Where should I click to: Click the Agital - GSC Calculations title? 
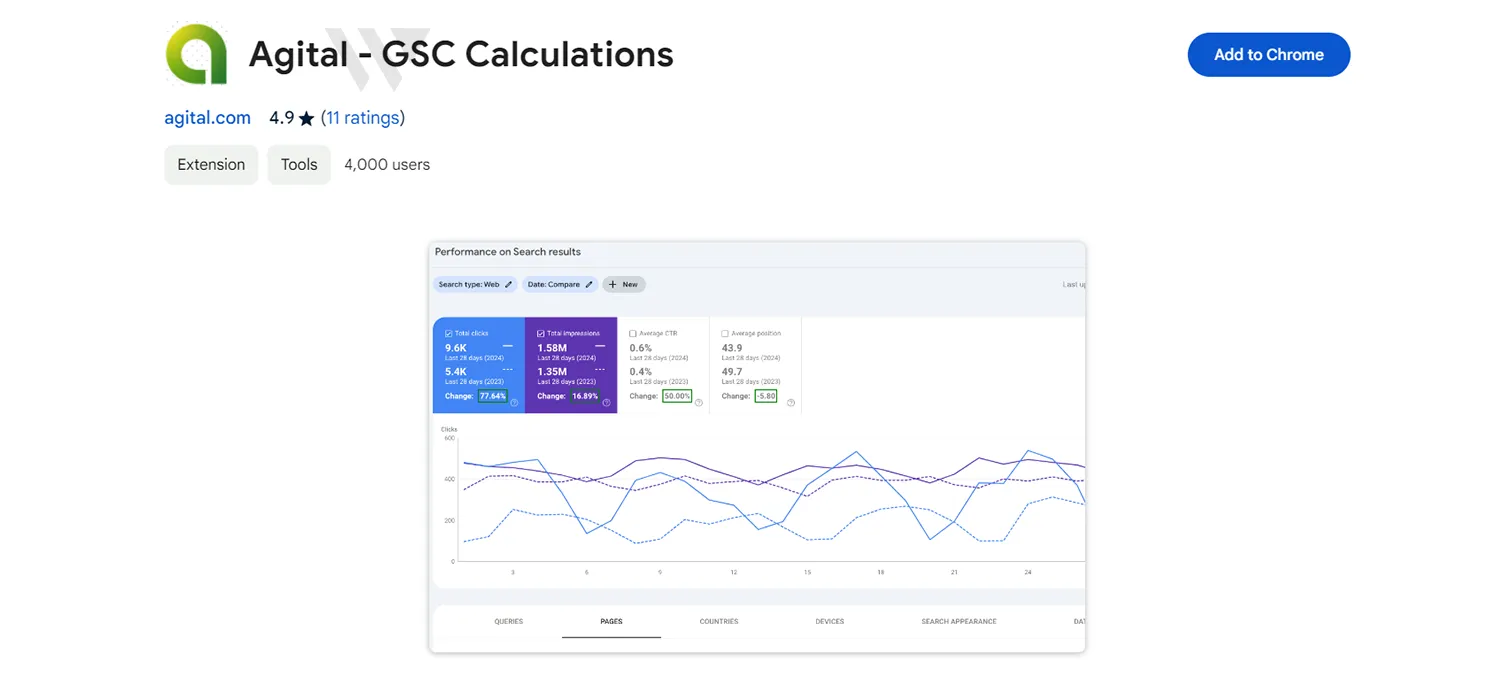click(x=461, y=54)
